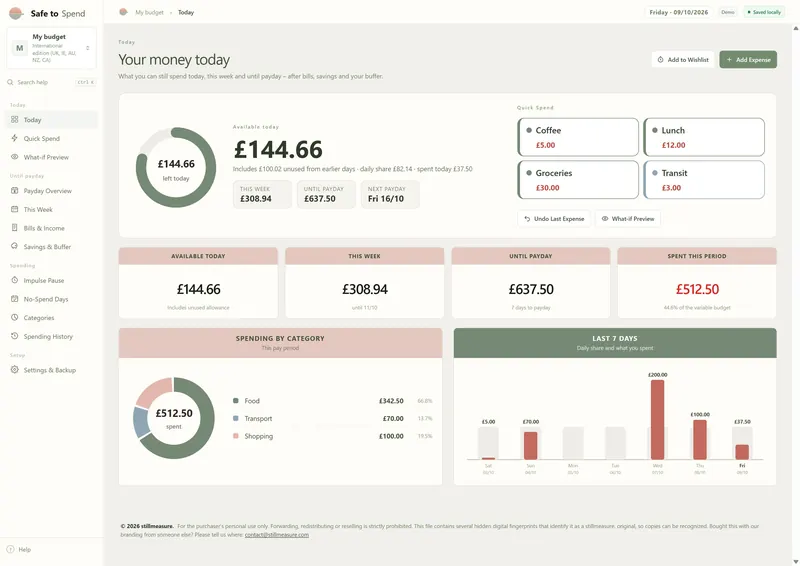Click the Help question mark icon
This screenshot has height=566, width=800.
click(x=10, y=549)
